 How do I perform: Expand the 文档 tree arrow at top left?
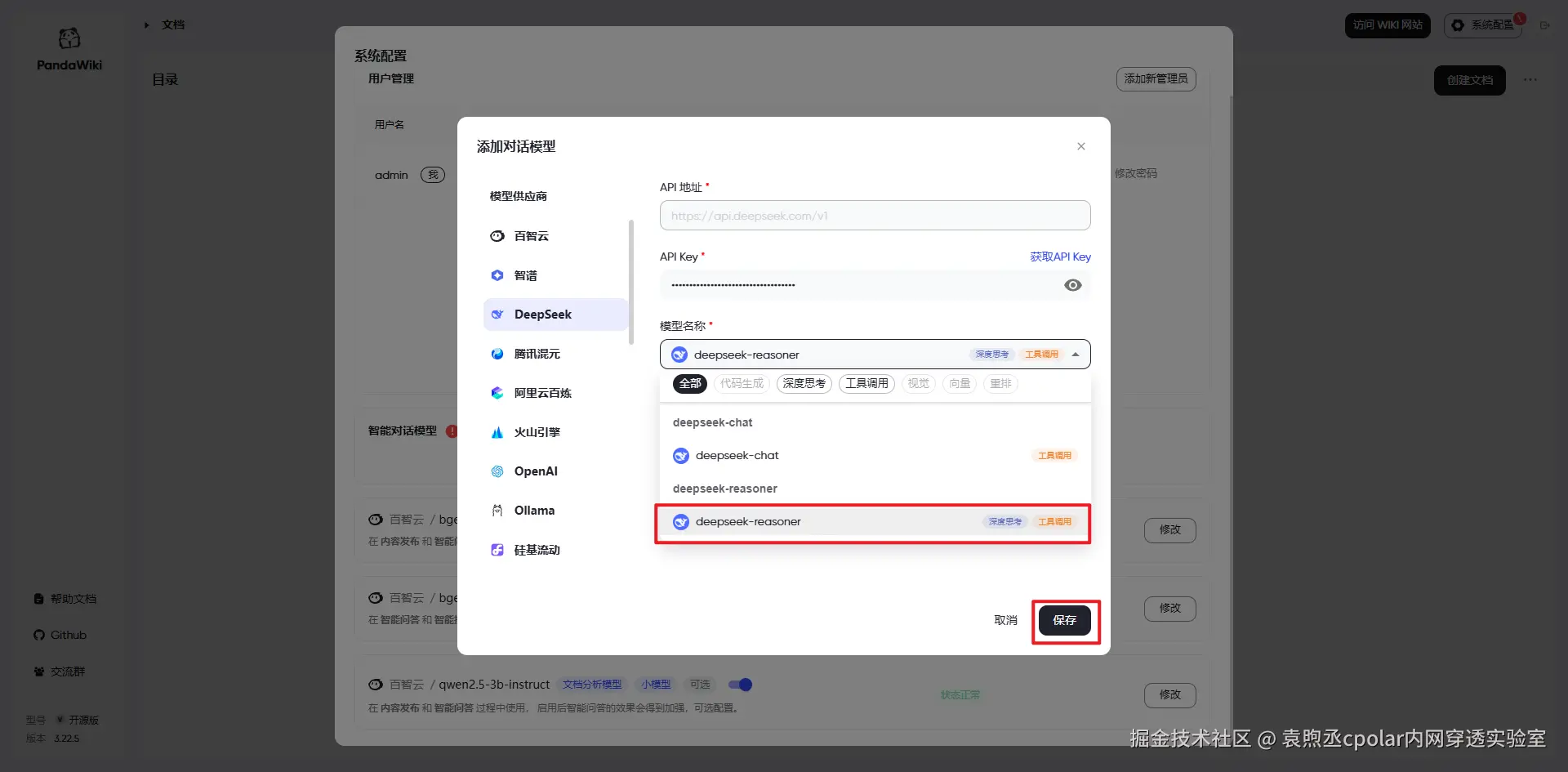pos(147,25)
